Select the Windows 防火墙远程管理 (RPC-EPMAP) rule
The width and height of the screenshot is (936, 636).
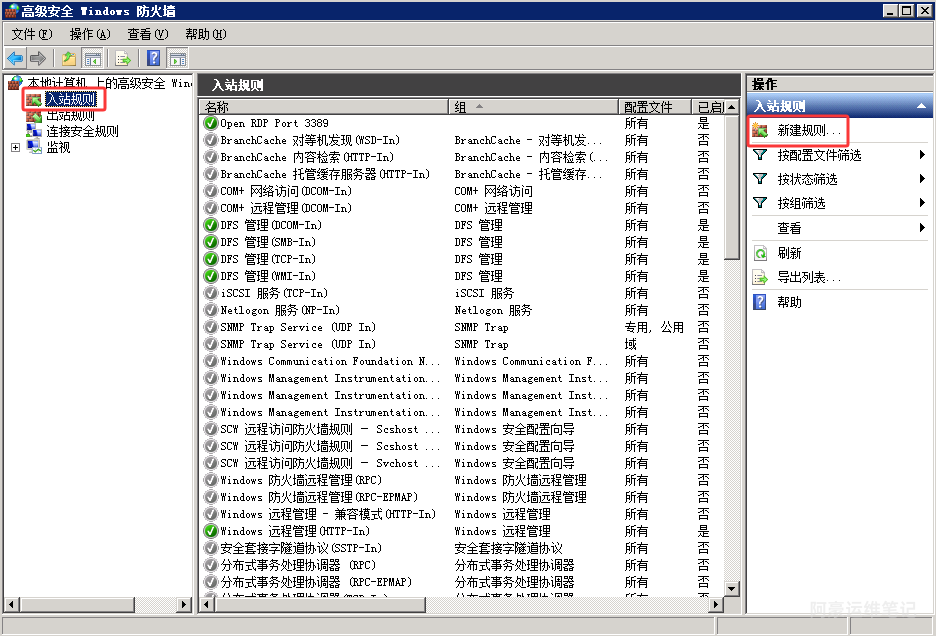(319, 497)
